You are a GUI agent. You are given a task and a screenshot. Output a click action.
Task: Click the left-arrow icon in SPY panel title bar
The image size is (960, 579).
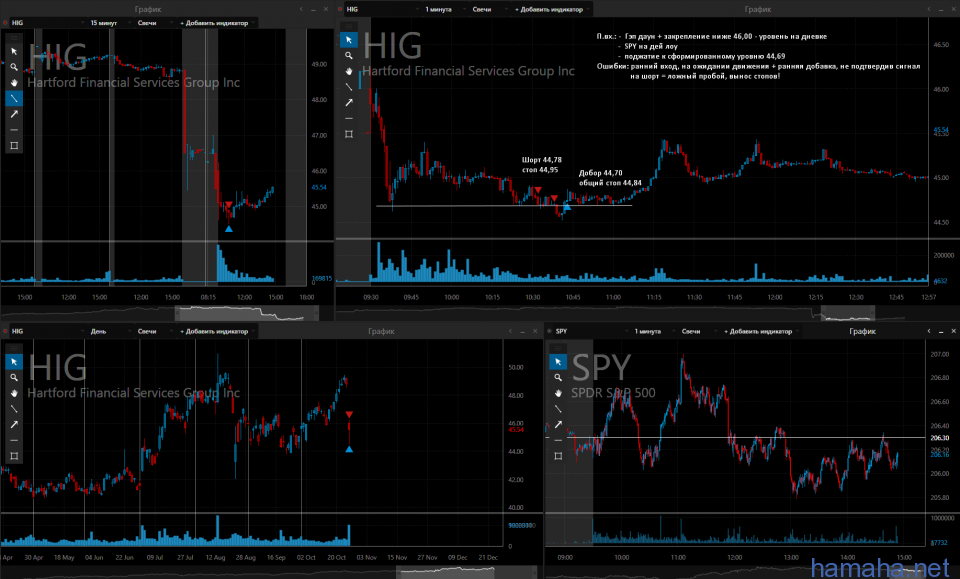click(x=929, y=331)
